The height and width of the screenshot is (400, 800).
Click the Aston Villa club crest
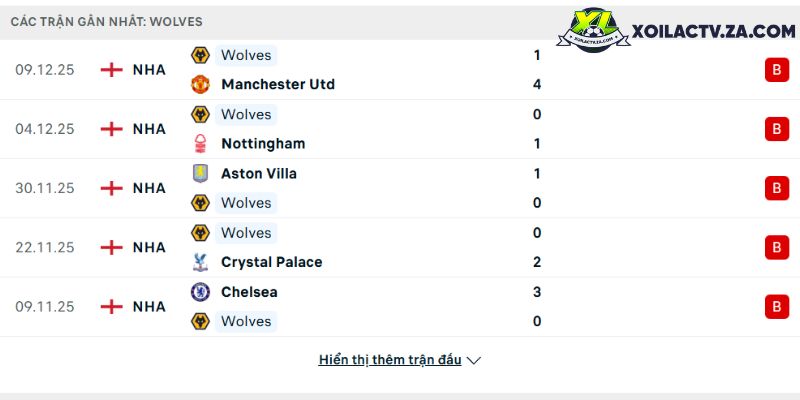click(200, 173)
